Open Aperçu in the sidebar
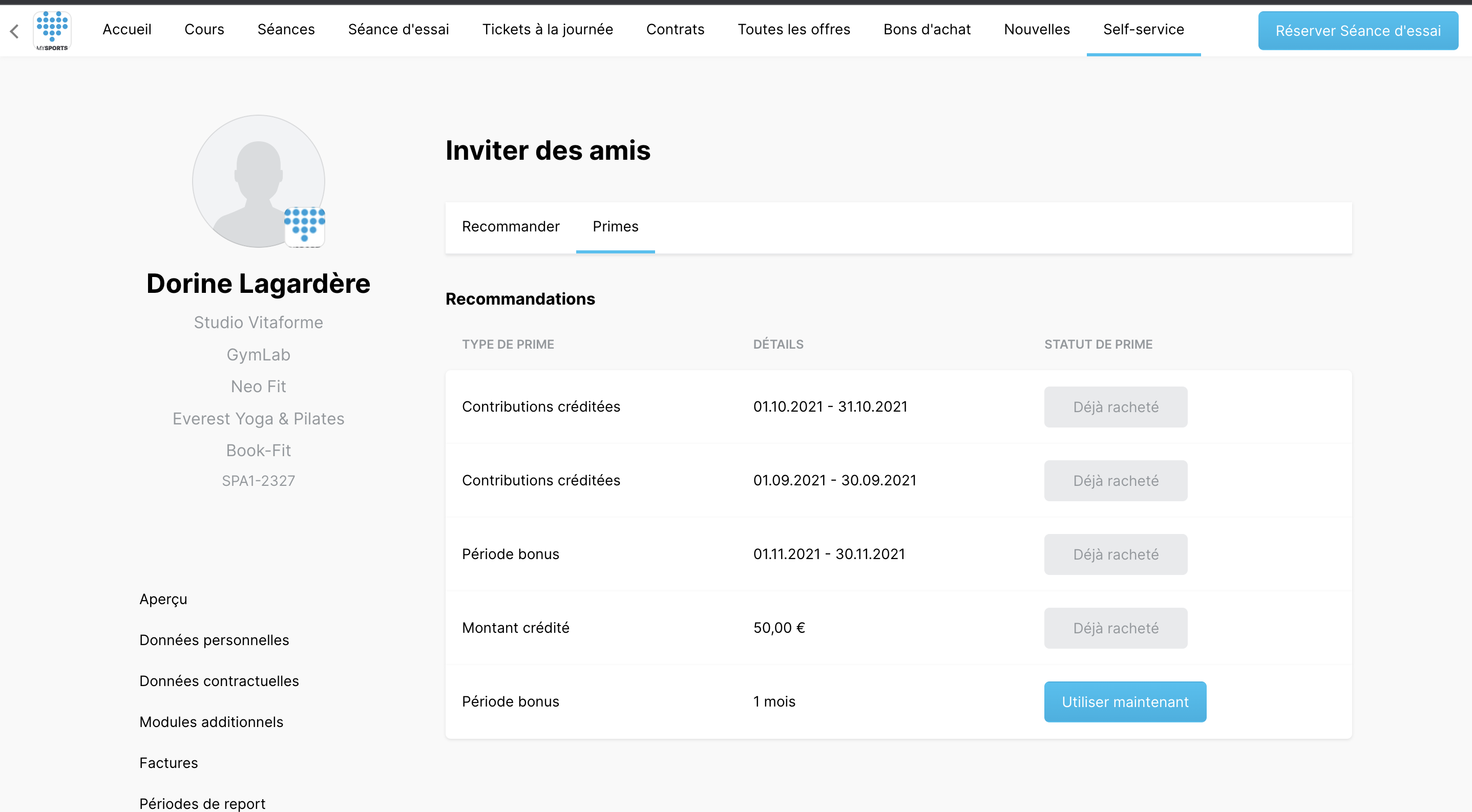 [163, 600]
